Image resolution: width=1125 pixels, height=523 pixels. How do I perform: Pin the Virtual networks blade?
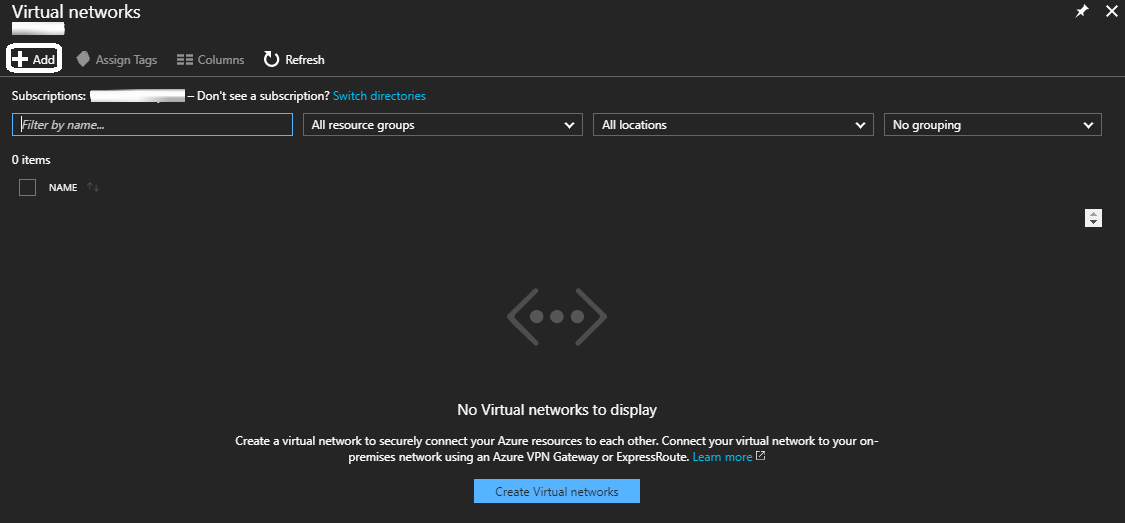(1081, 12)
